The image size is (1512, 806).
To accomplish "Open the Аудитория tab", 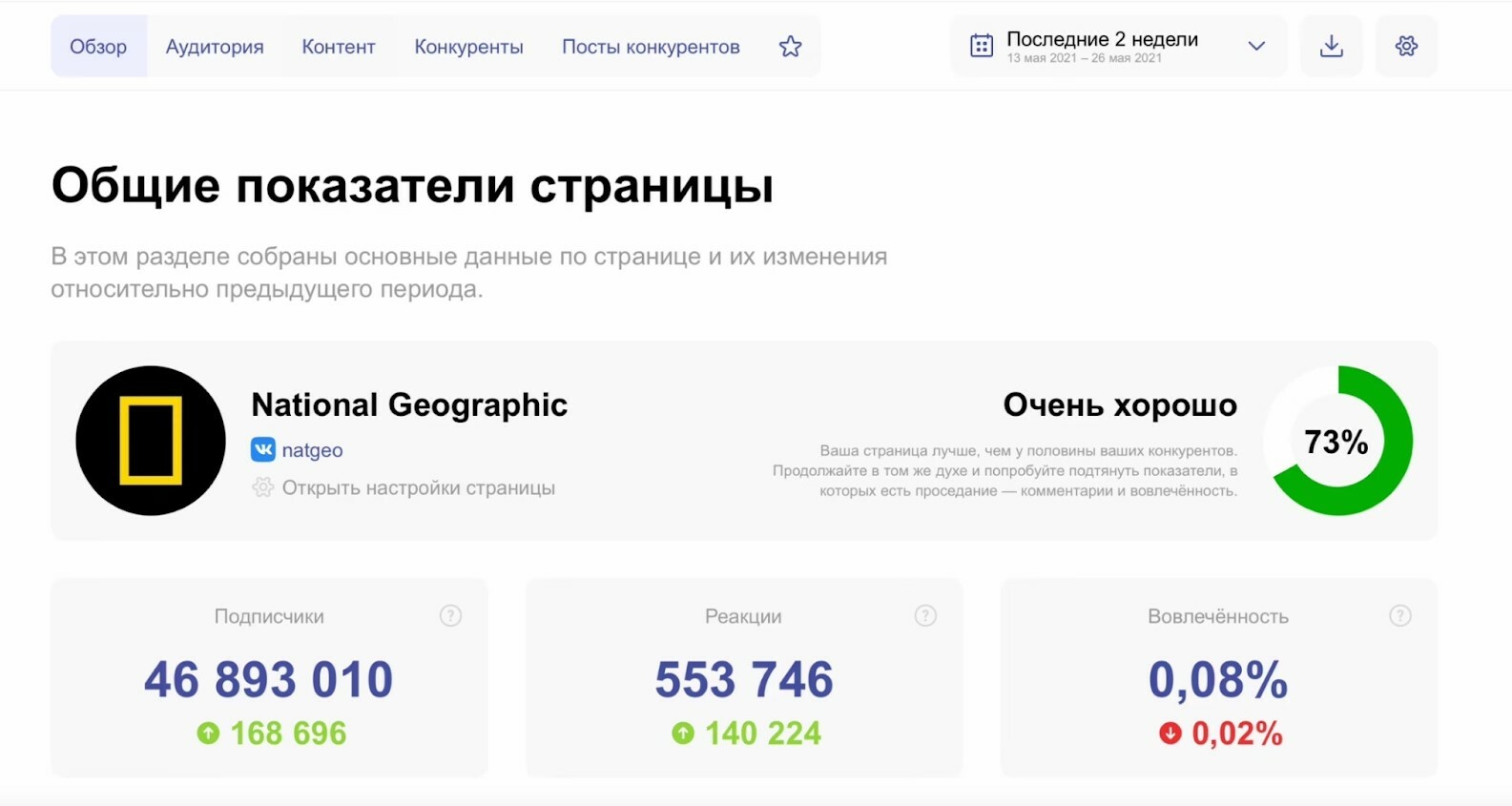I will (215, 47).
